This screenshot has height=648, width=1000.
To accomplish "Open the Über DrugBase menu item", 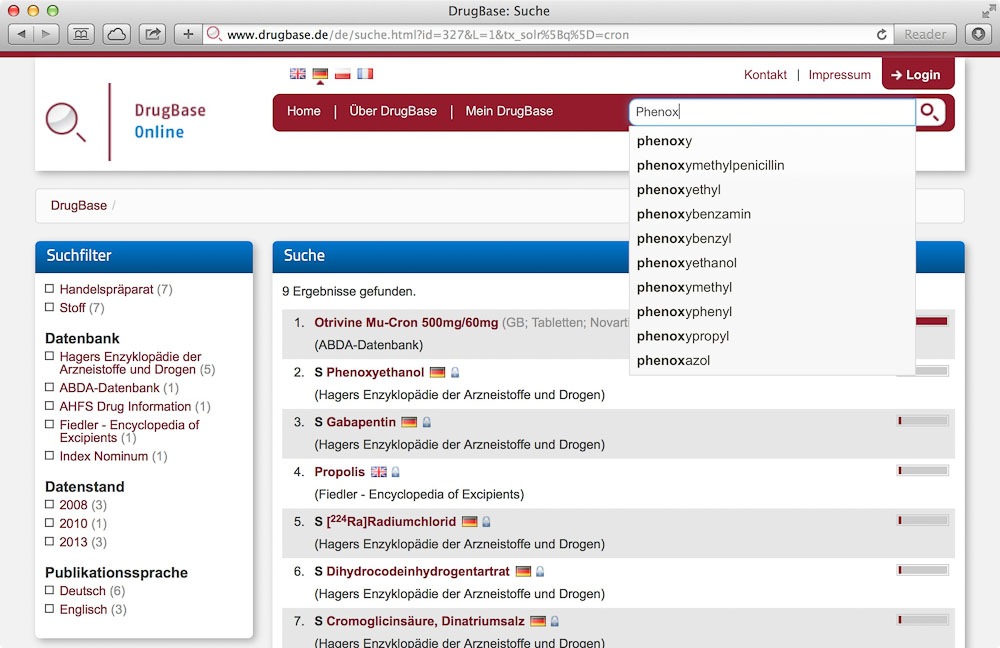I will [393, 111].
